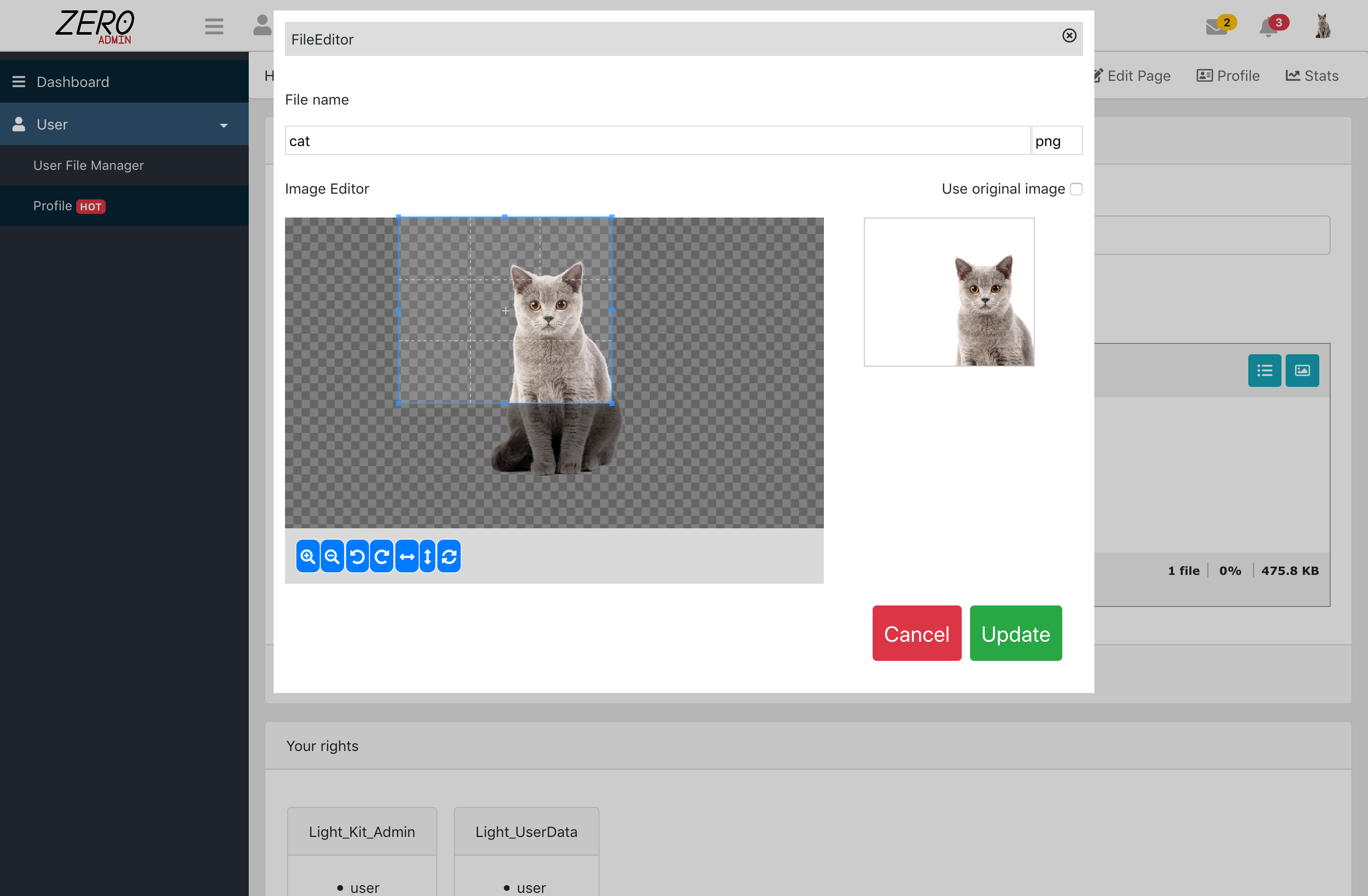1368x896 pixels.
Task: Click the Cancel button
Action: [x=916, y=633]
